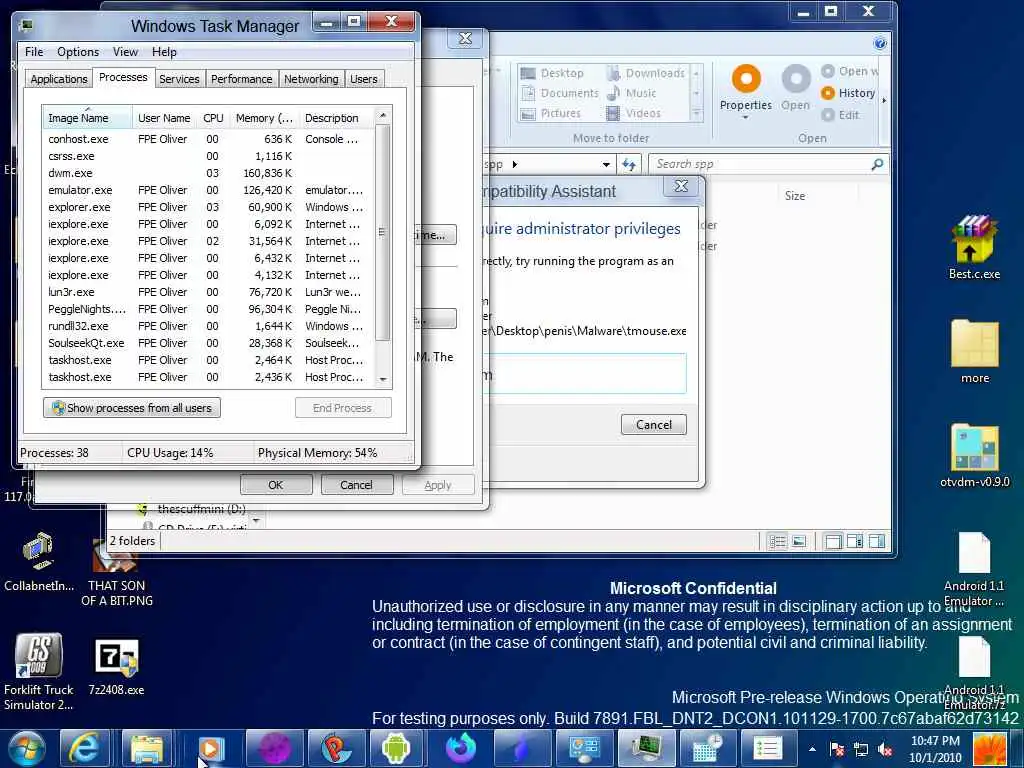Click the Action Center flag tray icon

pos(837,749)
